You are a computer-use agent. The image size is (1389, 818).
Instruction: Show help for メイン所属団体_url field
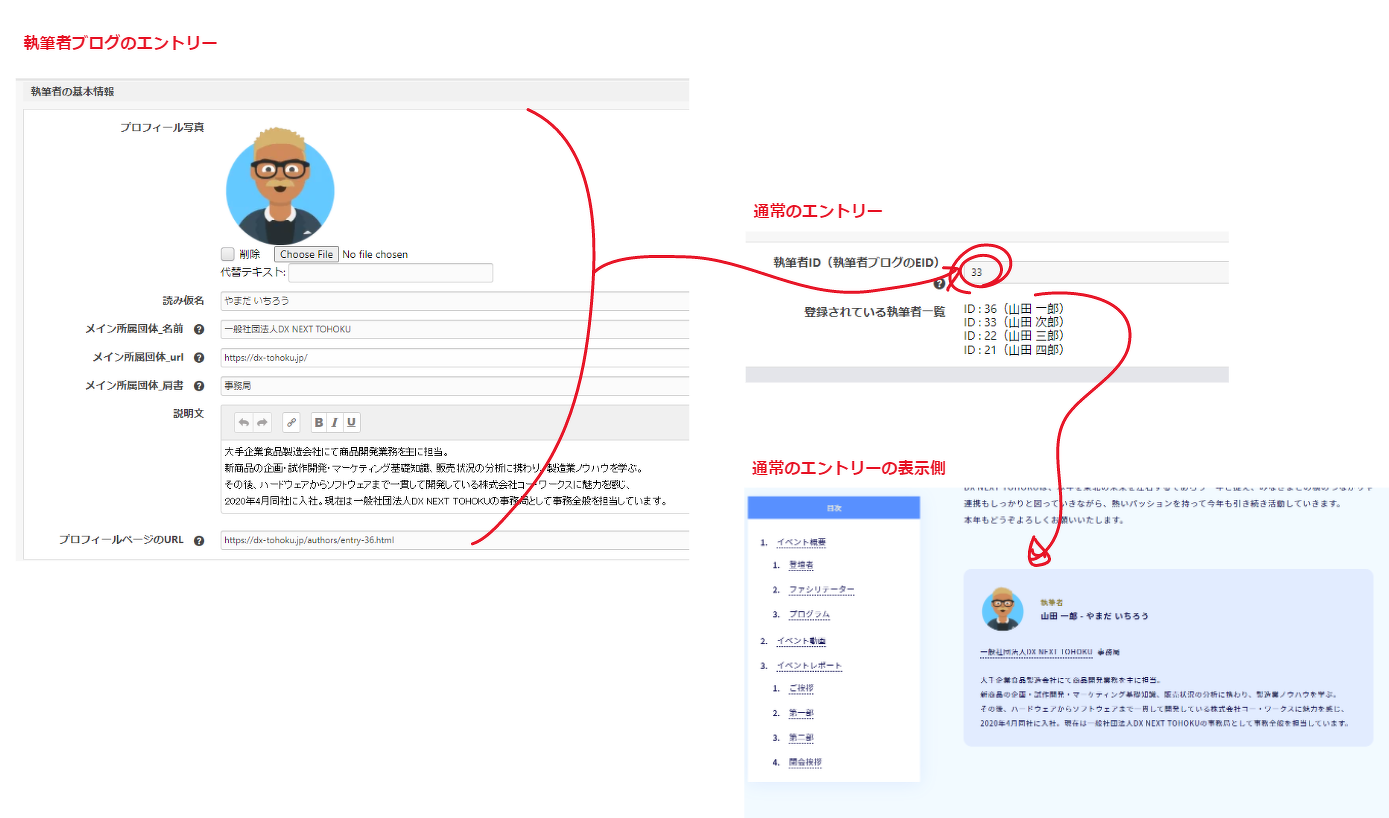(199, 357)
